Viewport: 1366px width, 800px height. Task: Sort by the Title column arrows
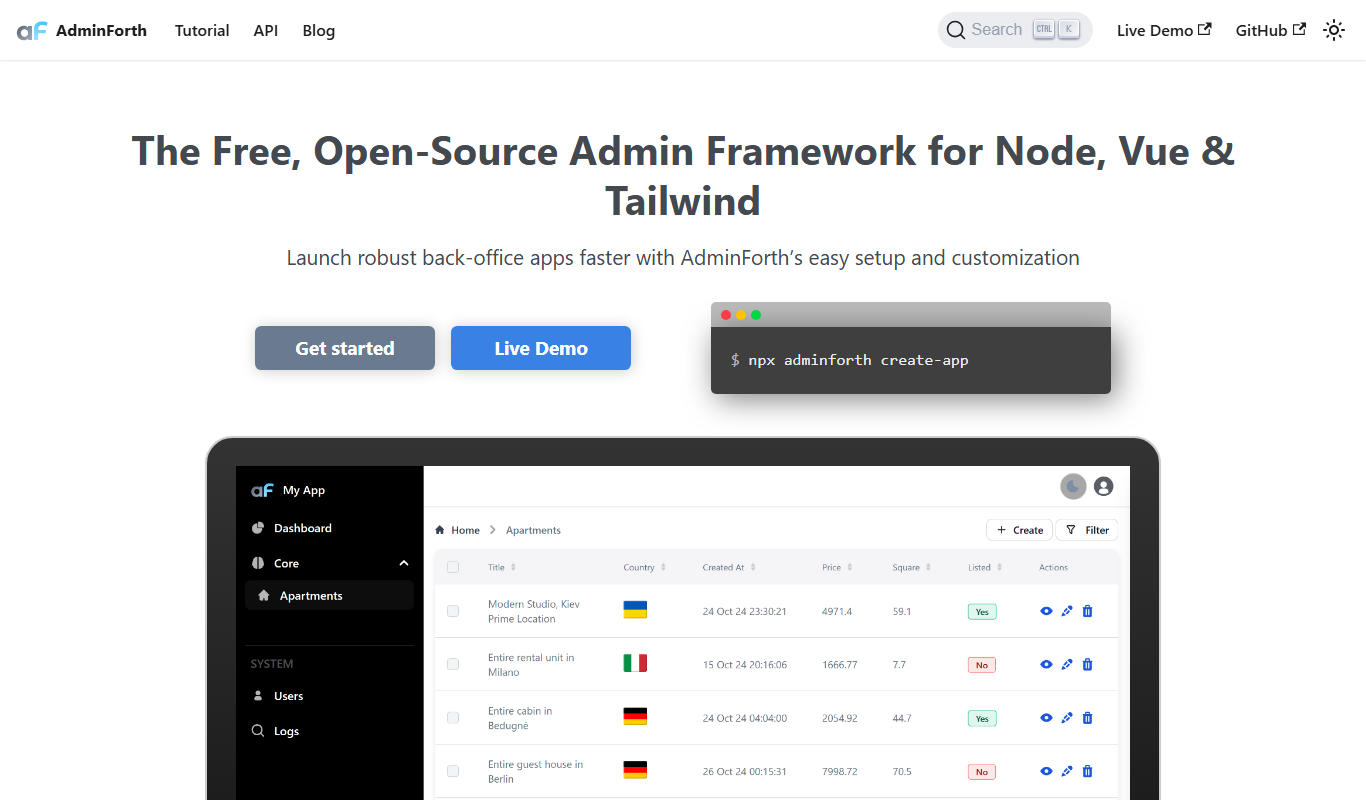tap(513, 567)
